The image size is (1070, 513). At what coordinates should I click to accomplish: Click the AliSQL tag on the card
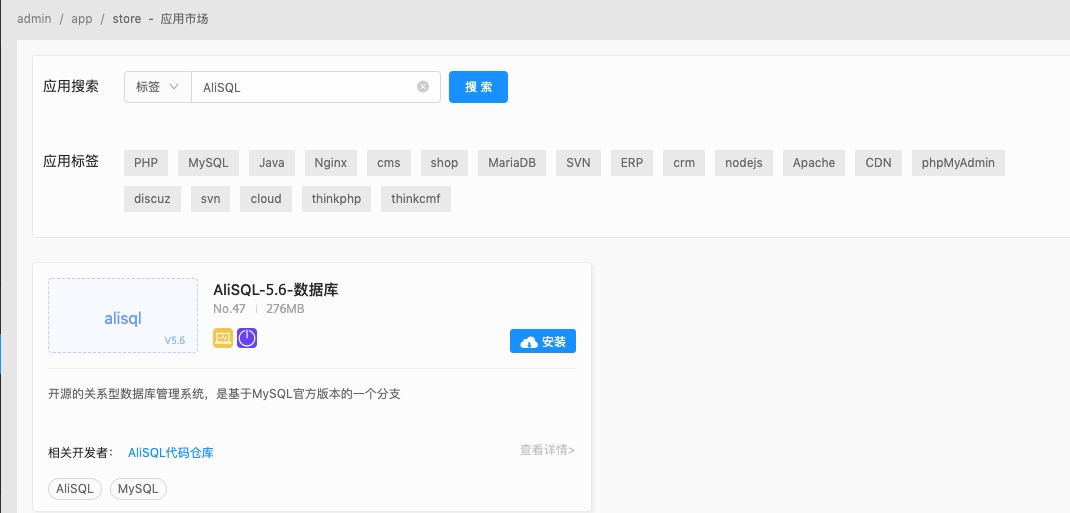(x=75, y=489)
